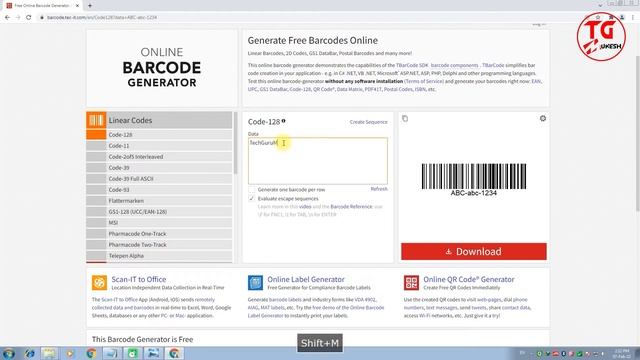640x360 pixels.
Task: Select Pharmacode Two-Track barcode type
Action: click(x=159, y=245)
